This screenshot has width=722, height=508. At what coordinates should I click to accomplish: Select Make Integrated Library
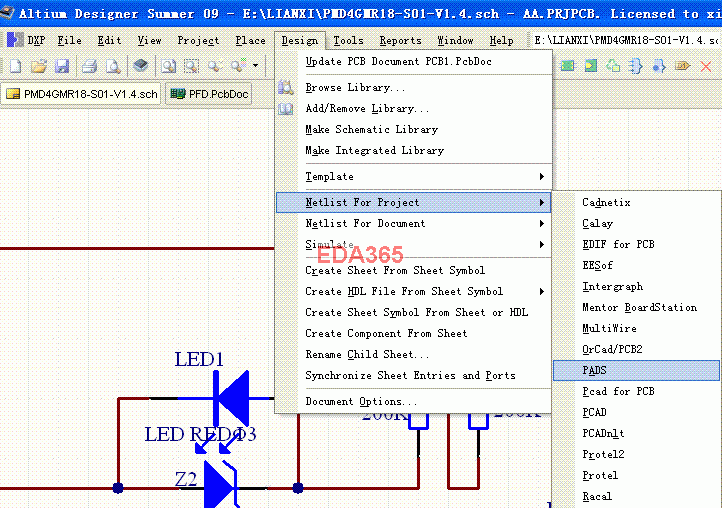[413, 151]
